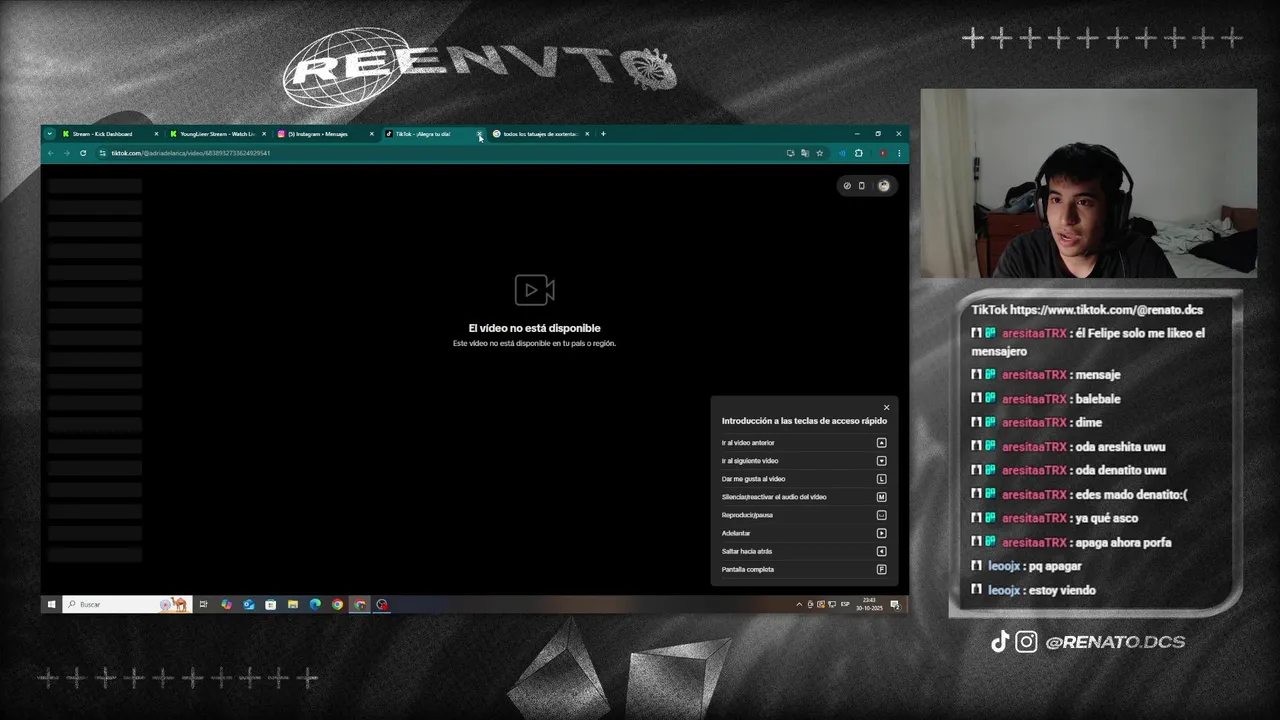Open File Explorer from taskbar

coord(293,604)
